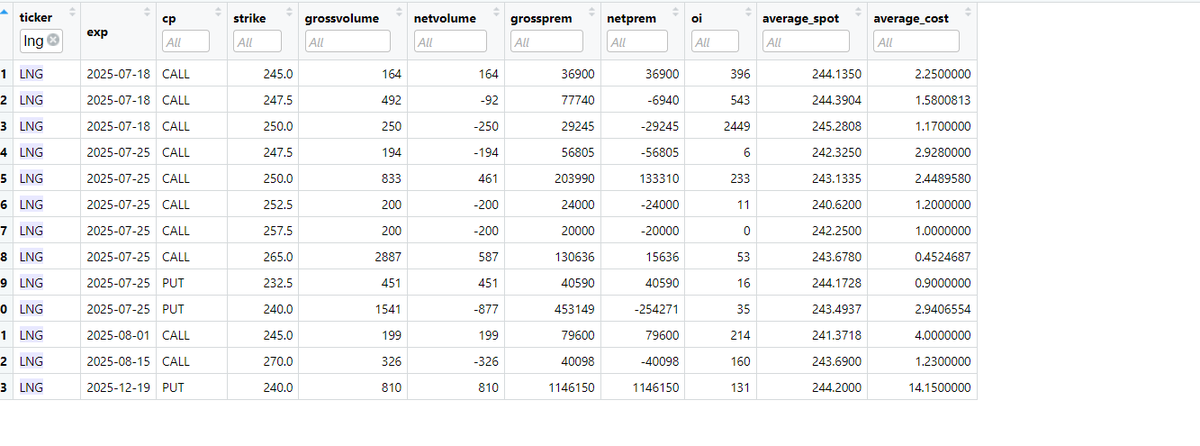Screen dimensions: 1200x446
Task: Click the average_cost value '2.9280000'
Action: click(942, 152)
